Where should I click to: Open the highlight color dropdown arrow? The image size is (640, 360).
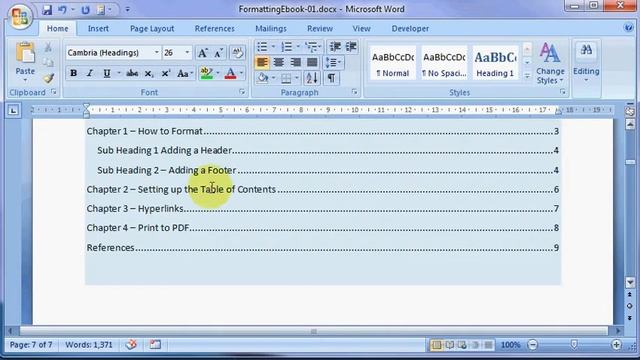click(218, 73)
